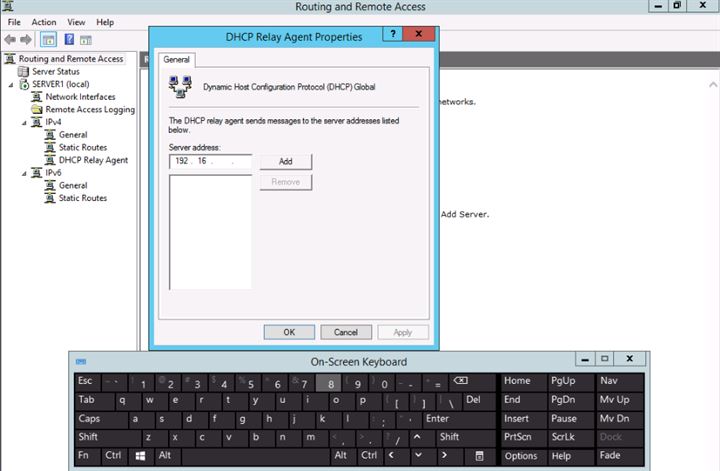The height and width of the screenshot is (471, 720).
Task: Click the Forward arrow in toolbar
Action: tap(27, 40)
